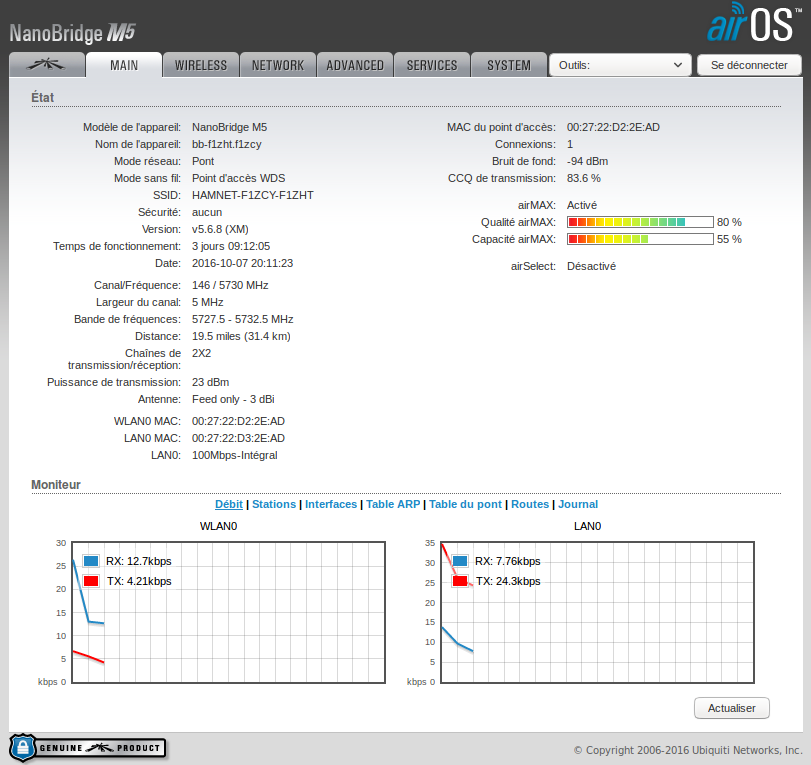The height and width of the screenshot is (765, 811).
Task: Open the Journal monitor link
Action: click(x=578, y=504)
